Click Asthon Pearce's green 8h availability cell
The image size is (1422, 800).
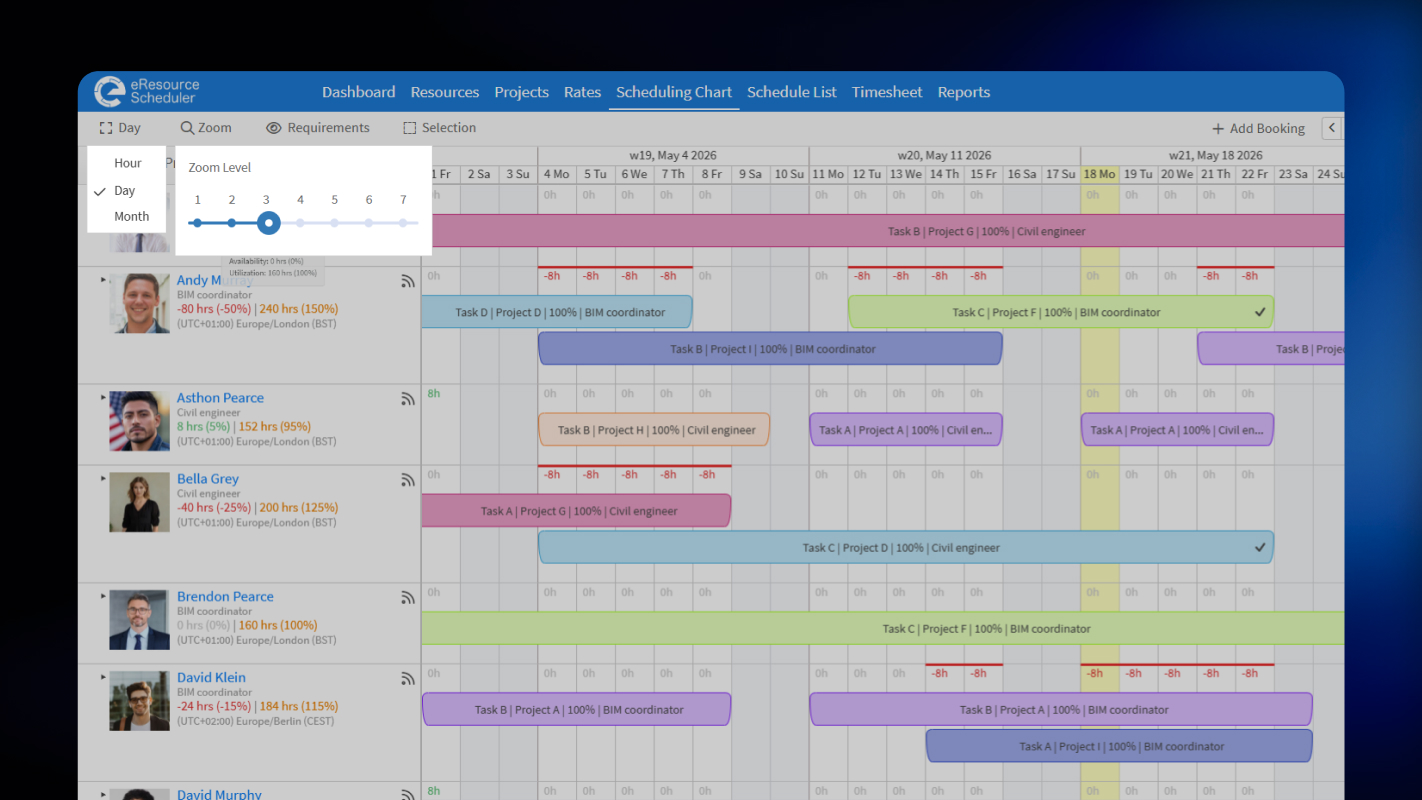point(434,394)
